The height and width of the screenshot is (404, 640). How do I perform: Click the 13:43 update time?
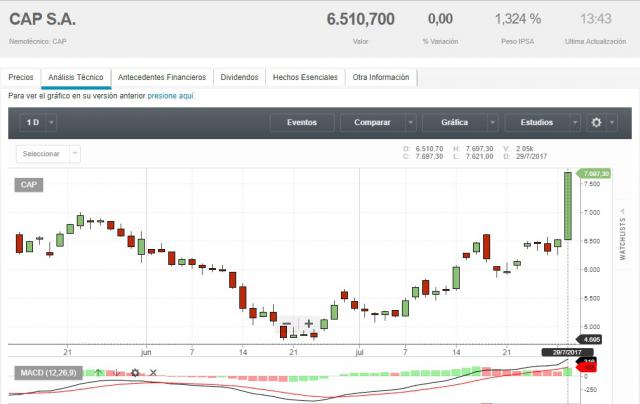596,19
